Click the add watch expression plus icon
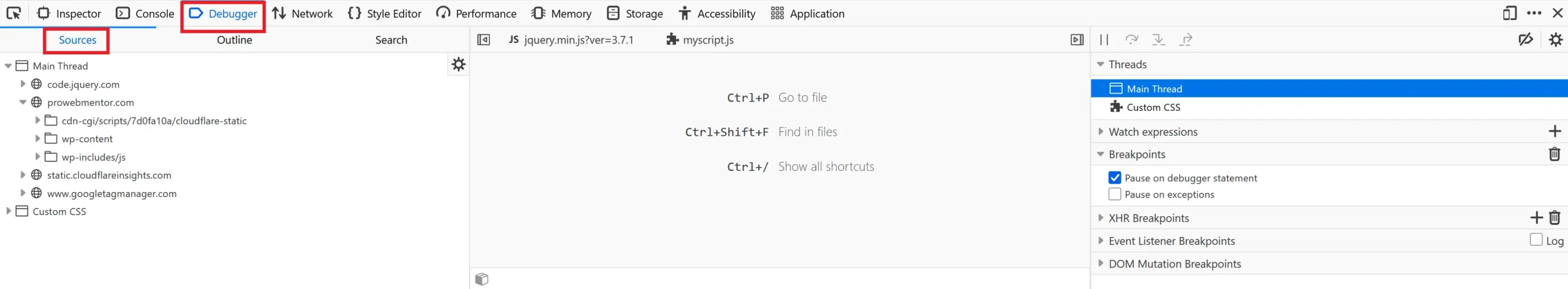The width and height of the screenshot is (1568, 289). pyautogui.click(x=1555, y=131)
